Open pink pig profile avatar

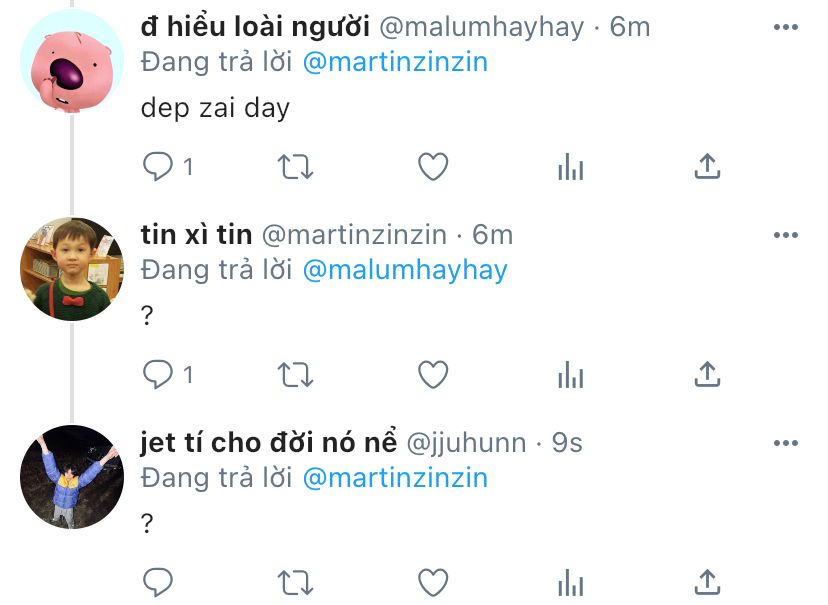point(72,61)
